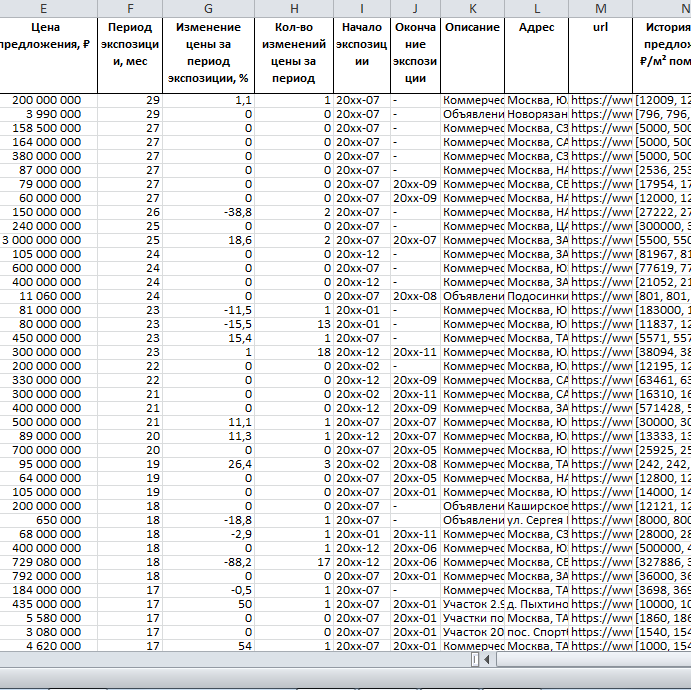This screenshot has height=690, width=691.
Task: Open the url in the 4 620 000 row
Action: click(600, 646)
